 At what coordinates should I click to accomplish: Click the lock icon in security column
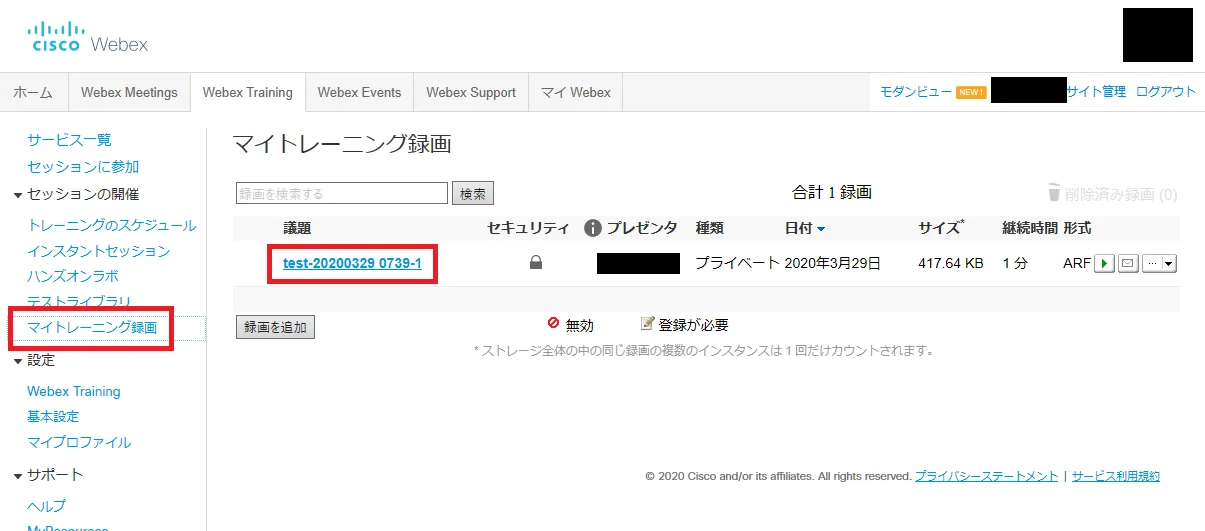pos(536,263)
